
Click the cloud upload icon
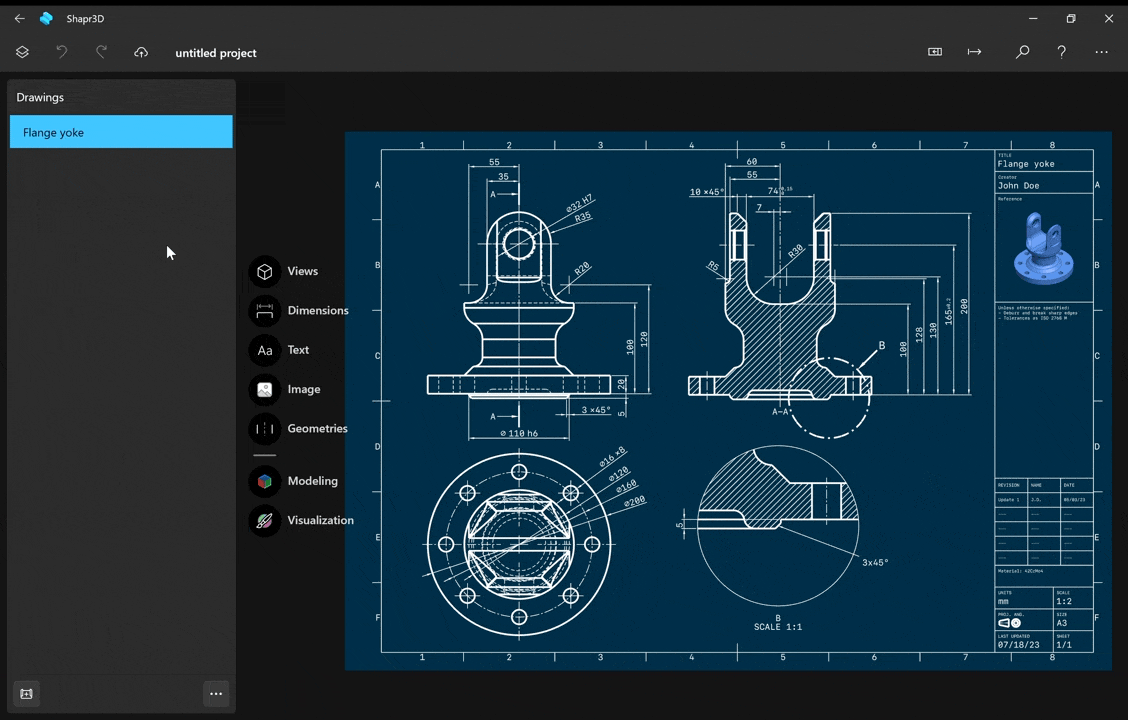coord(141,52)
